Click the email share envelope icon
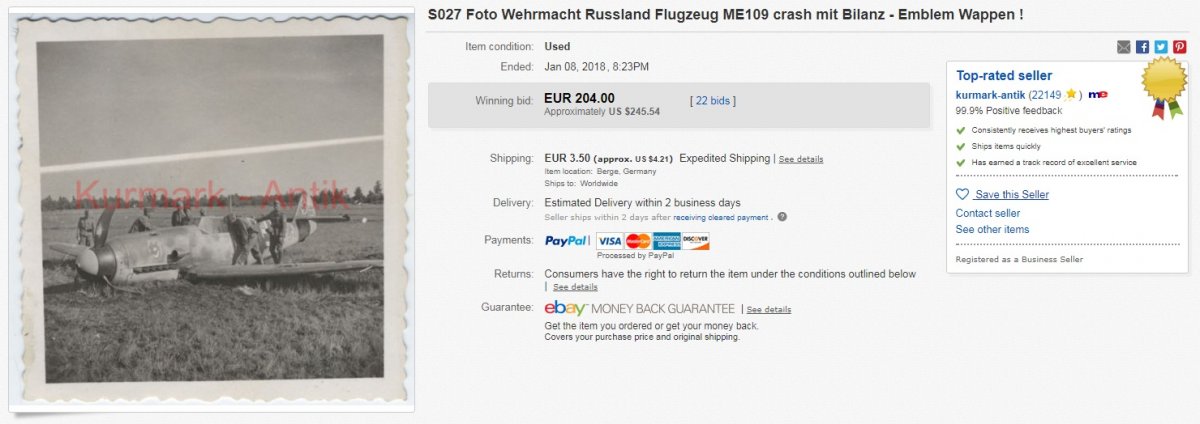1200x424 pixels. 1124,47
